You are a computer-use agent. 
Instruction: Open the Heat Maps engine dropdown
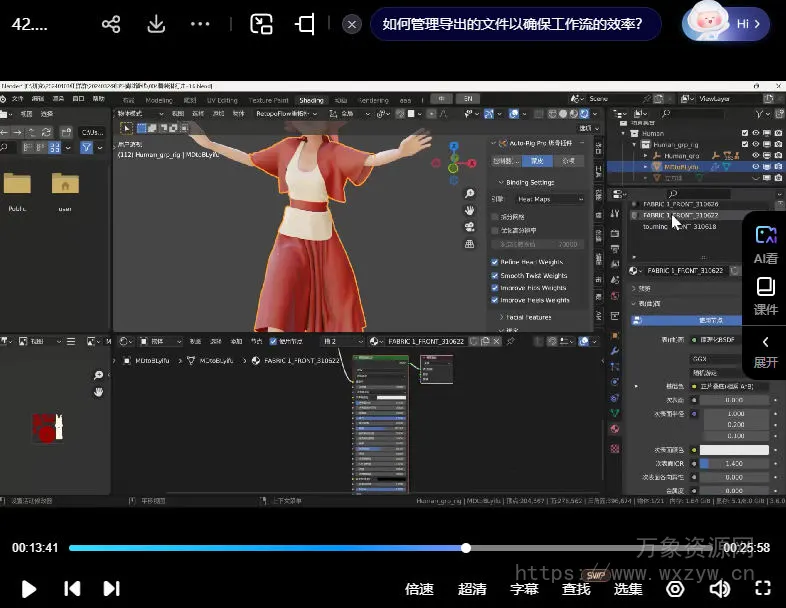(549, 199)
